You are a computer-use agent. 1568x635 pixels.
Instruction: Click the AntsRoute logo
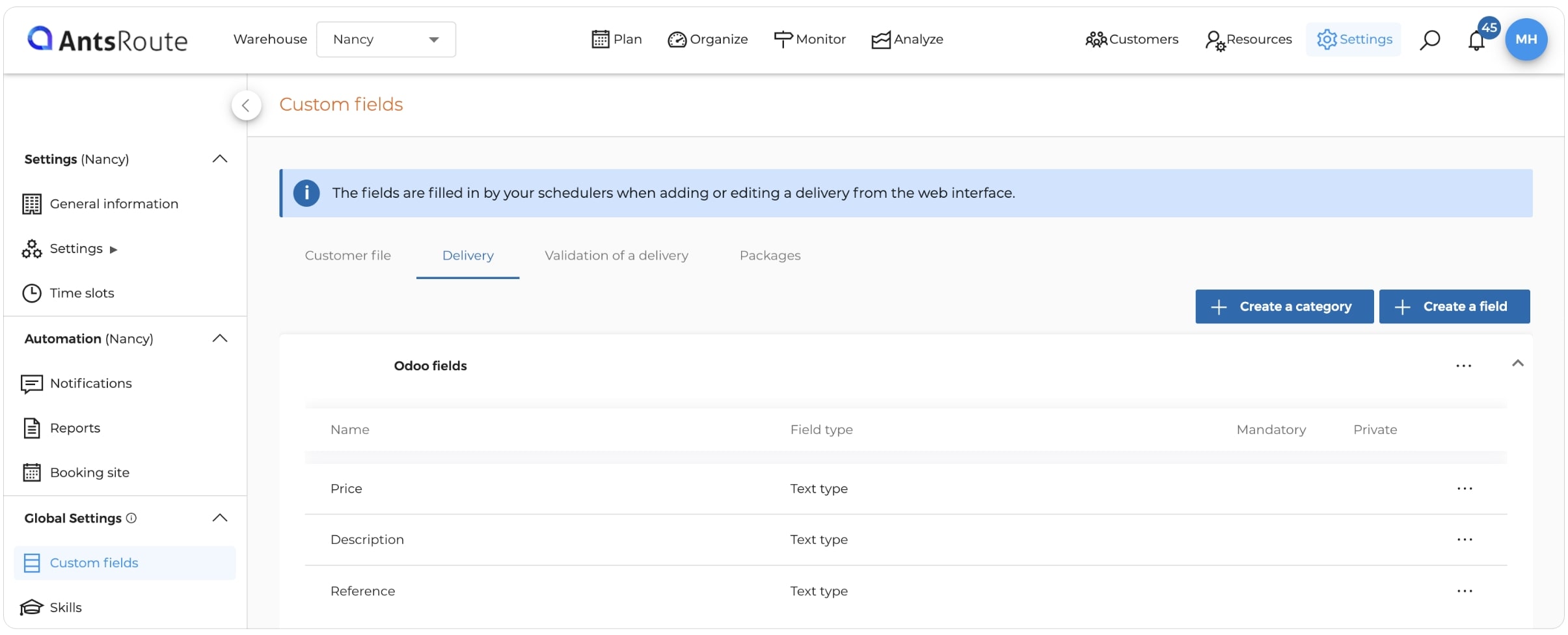[x=107, y=40]
